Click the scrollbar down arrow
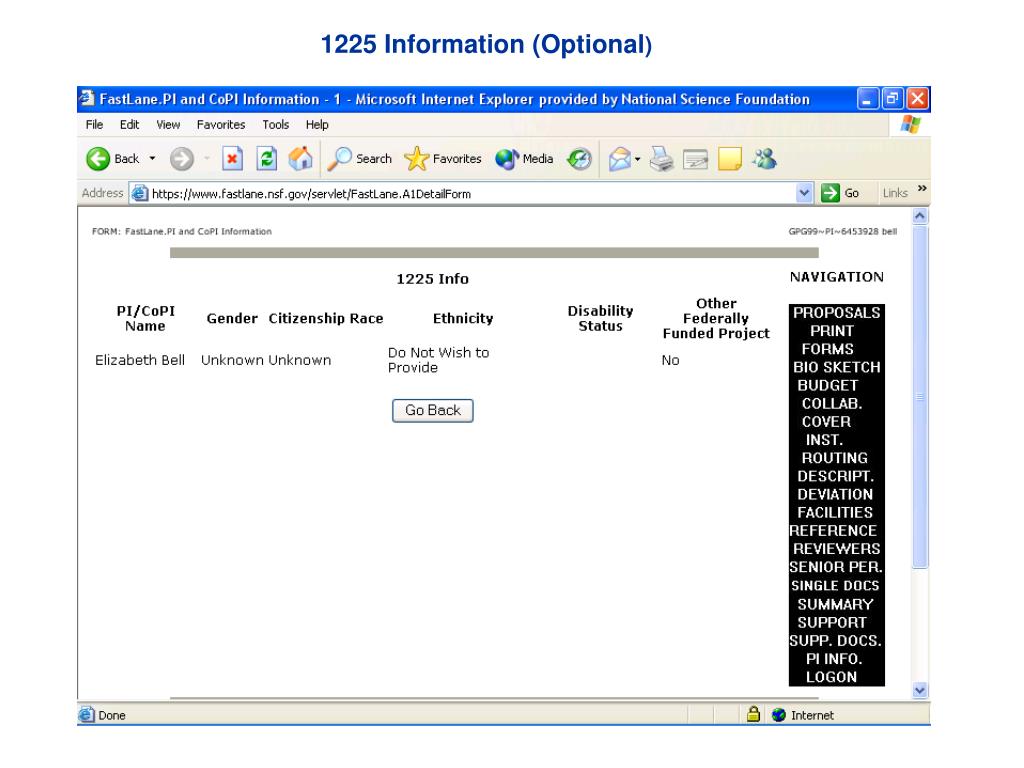This screenshot has height=768, width=1024. point(920,691)
